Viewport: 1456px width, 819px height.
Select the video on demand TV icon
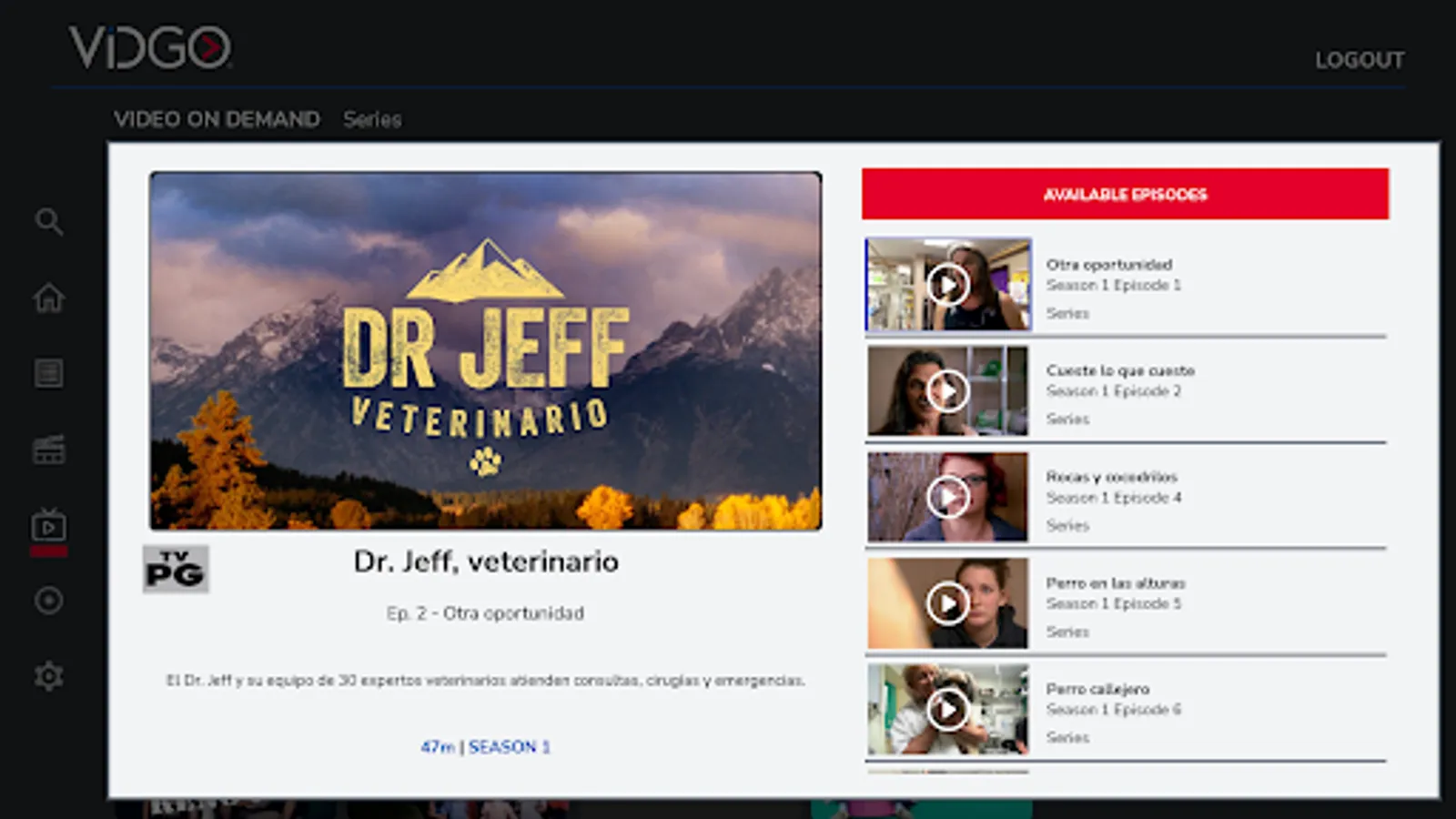pyautogui.click(x=49, y=526)
